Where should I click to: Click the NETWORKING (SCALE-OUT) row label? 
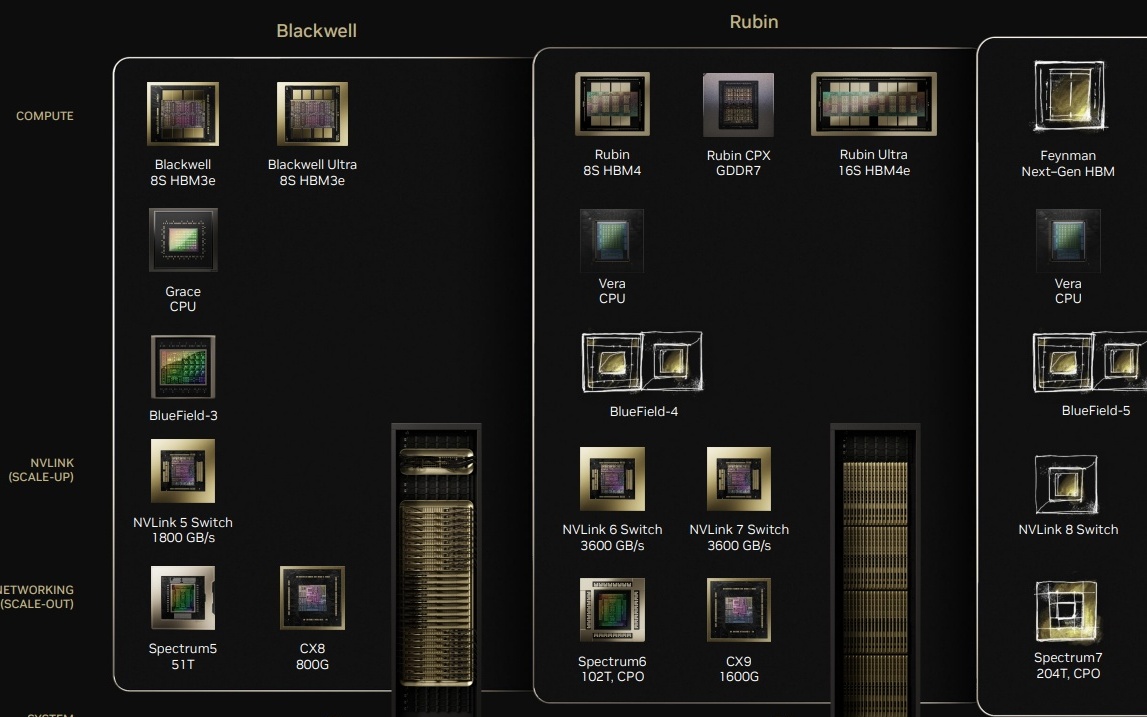[x=37, y=597]
